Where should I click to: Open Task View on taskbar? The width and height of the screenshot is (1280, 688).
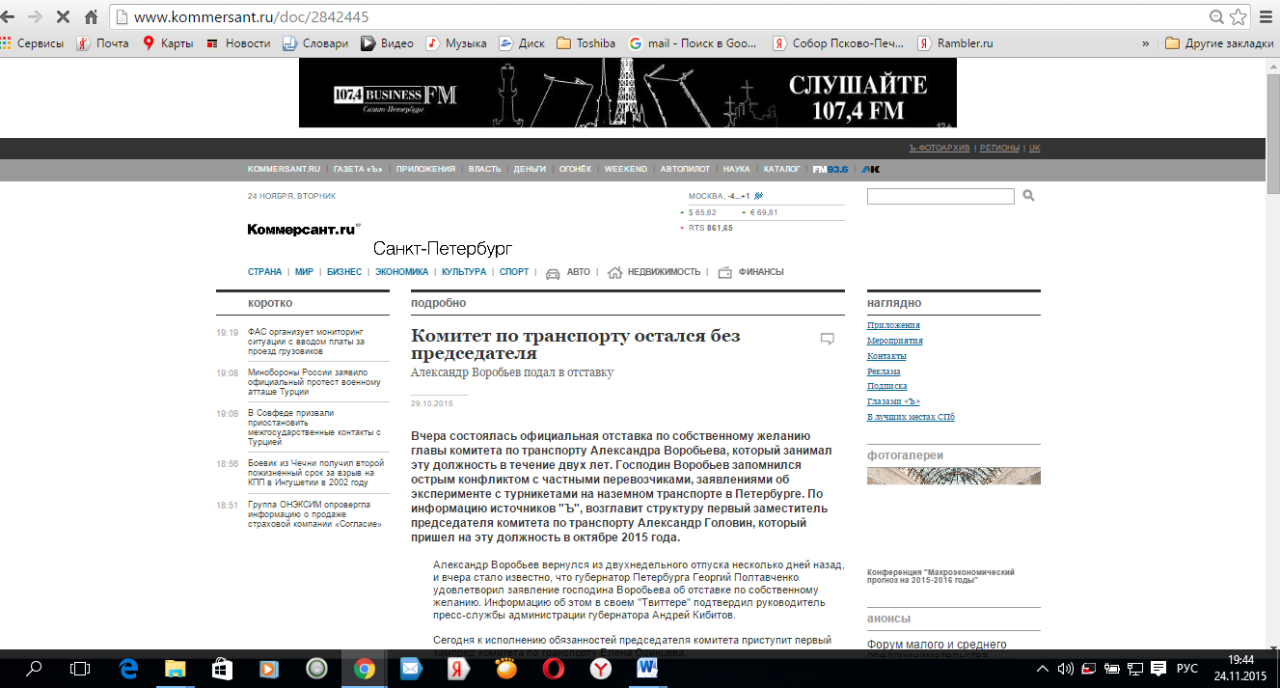81,669
